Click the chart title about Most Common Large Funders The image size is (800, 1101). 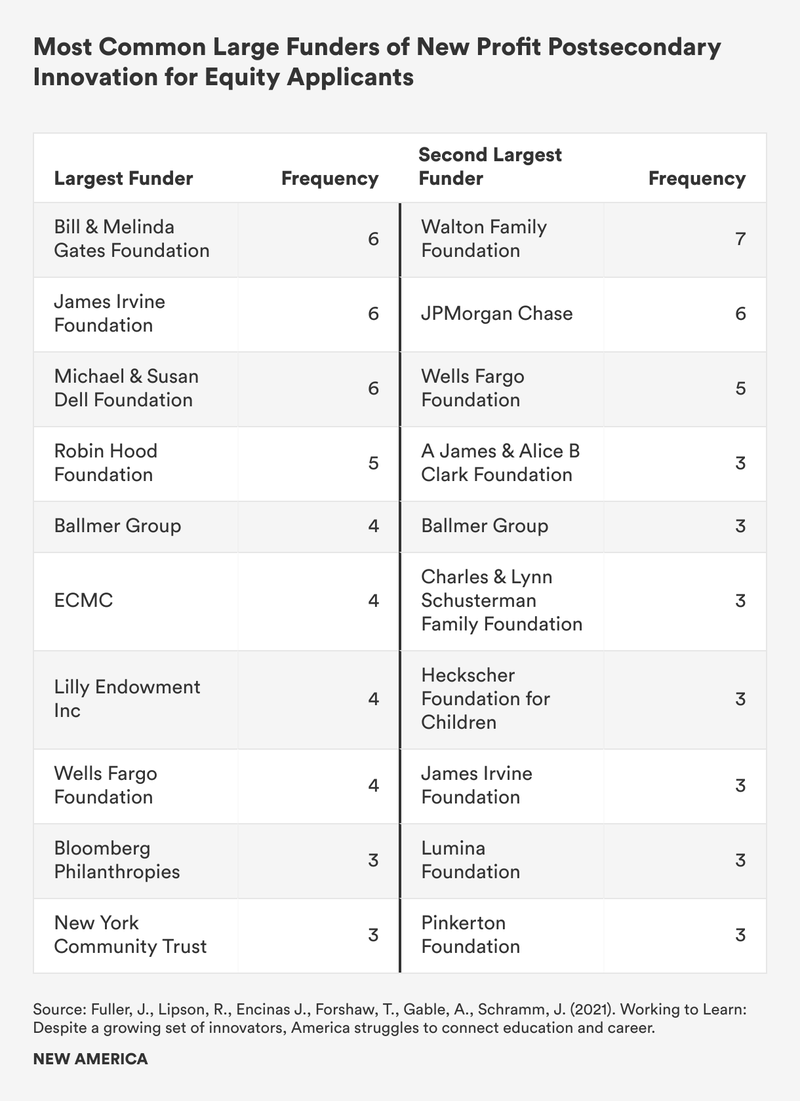tap(377, 62)
